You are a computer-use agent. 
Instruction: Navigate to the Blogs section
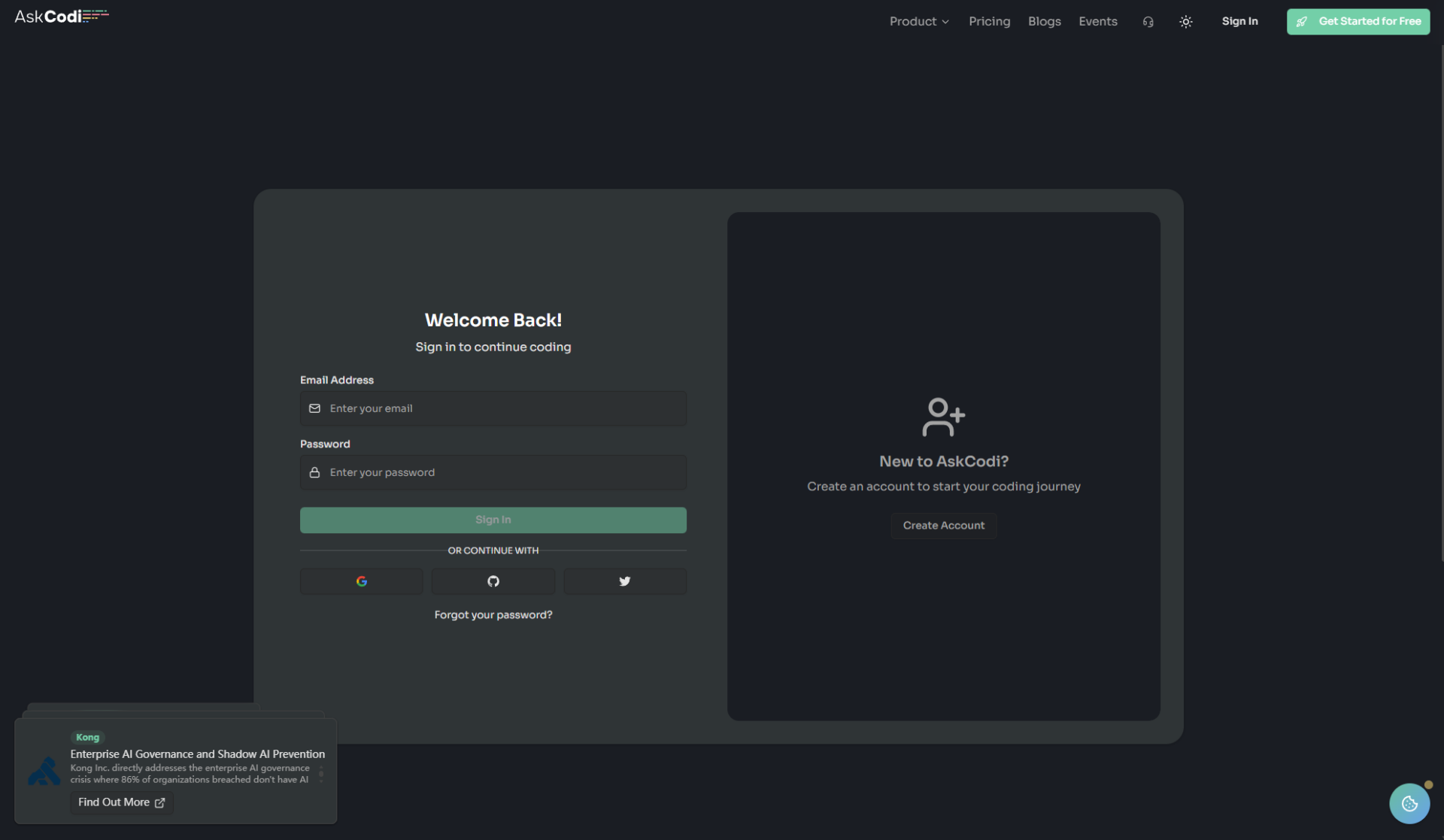click(x=1044, y=21)
